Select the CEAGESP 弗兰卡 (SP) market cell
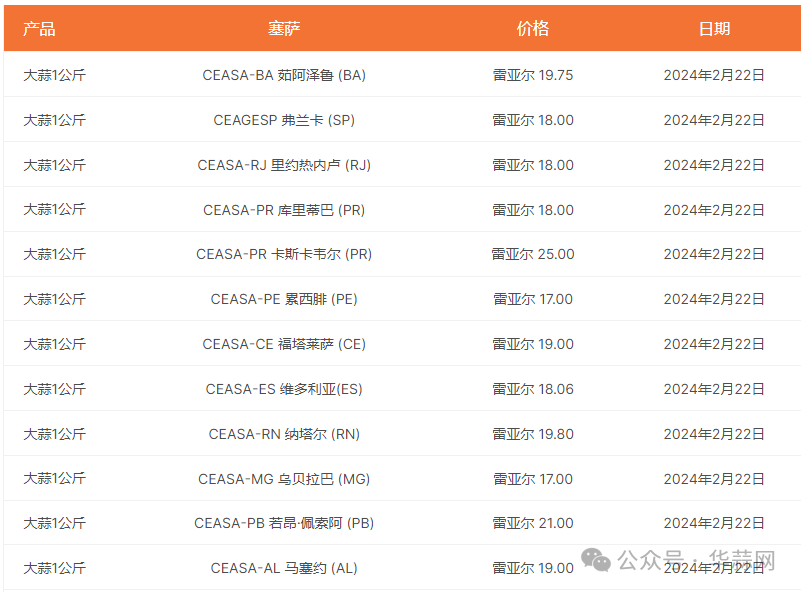The width and height of the screenshot is (801, 592). pyautogui.click(x=284, y=120)
